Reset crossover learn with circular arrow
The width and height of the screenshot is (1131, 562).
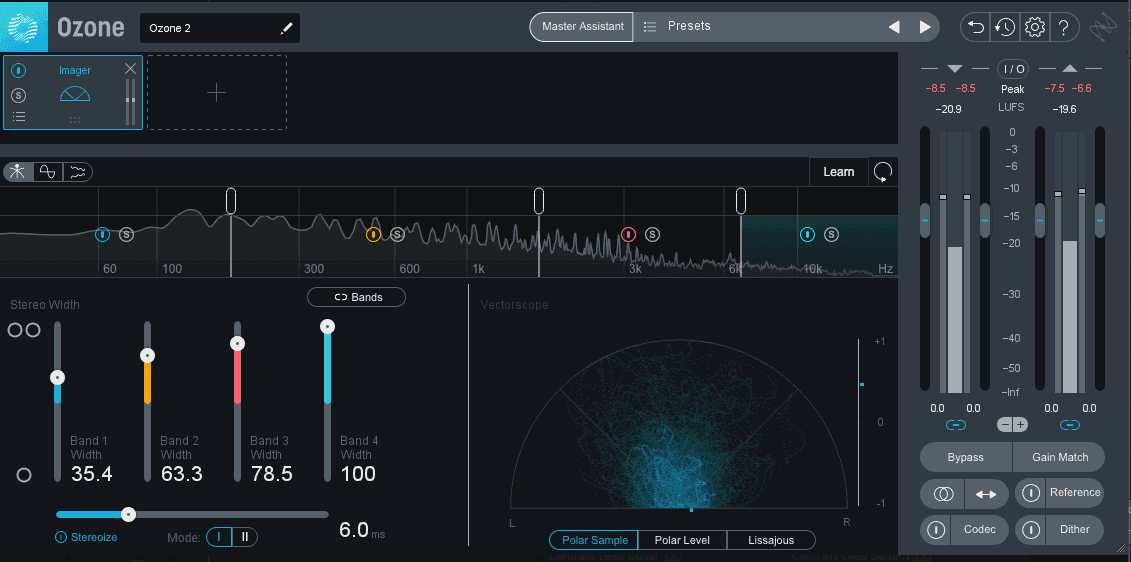click(x=883, y=172)
